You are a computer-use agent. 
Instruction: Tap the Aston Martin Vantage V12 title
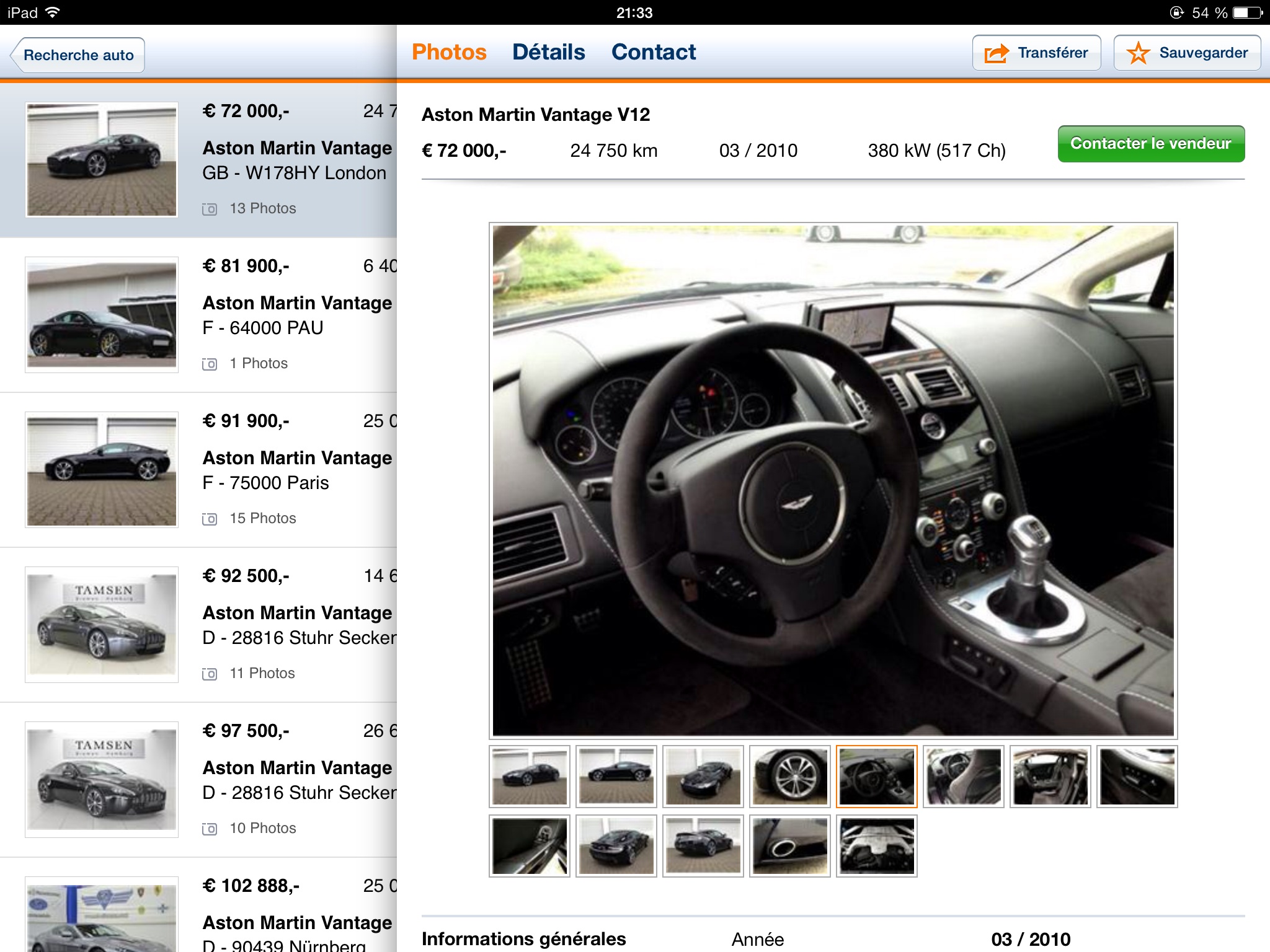coord(536,115)
